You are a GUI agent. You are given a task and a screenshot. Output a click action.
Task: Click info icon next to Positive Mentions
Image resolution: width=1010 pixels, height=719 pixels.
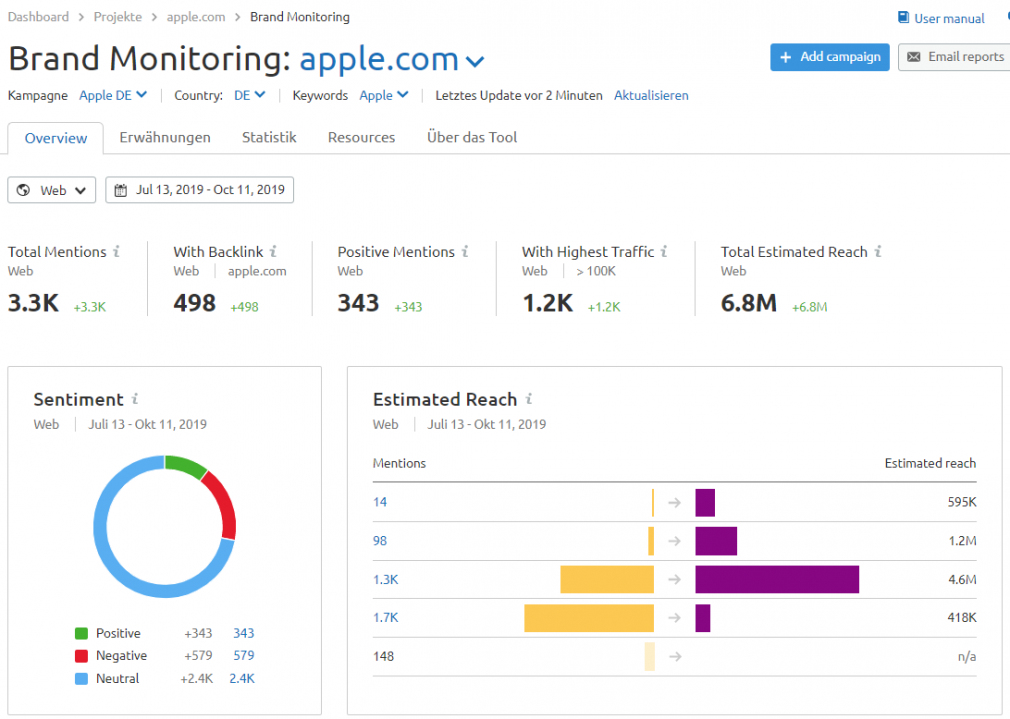tap(464, 251)
